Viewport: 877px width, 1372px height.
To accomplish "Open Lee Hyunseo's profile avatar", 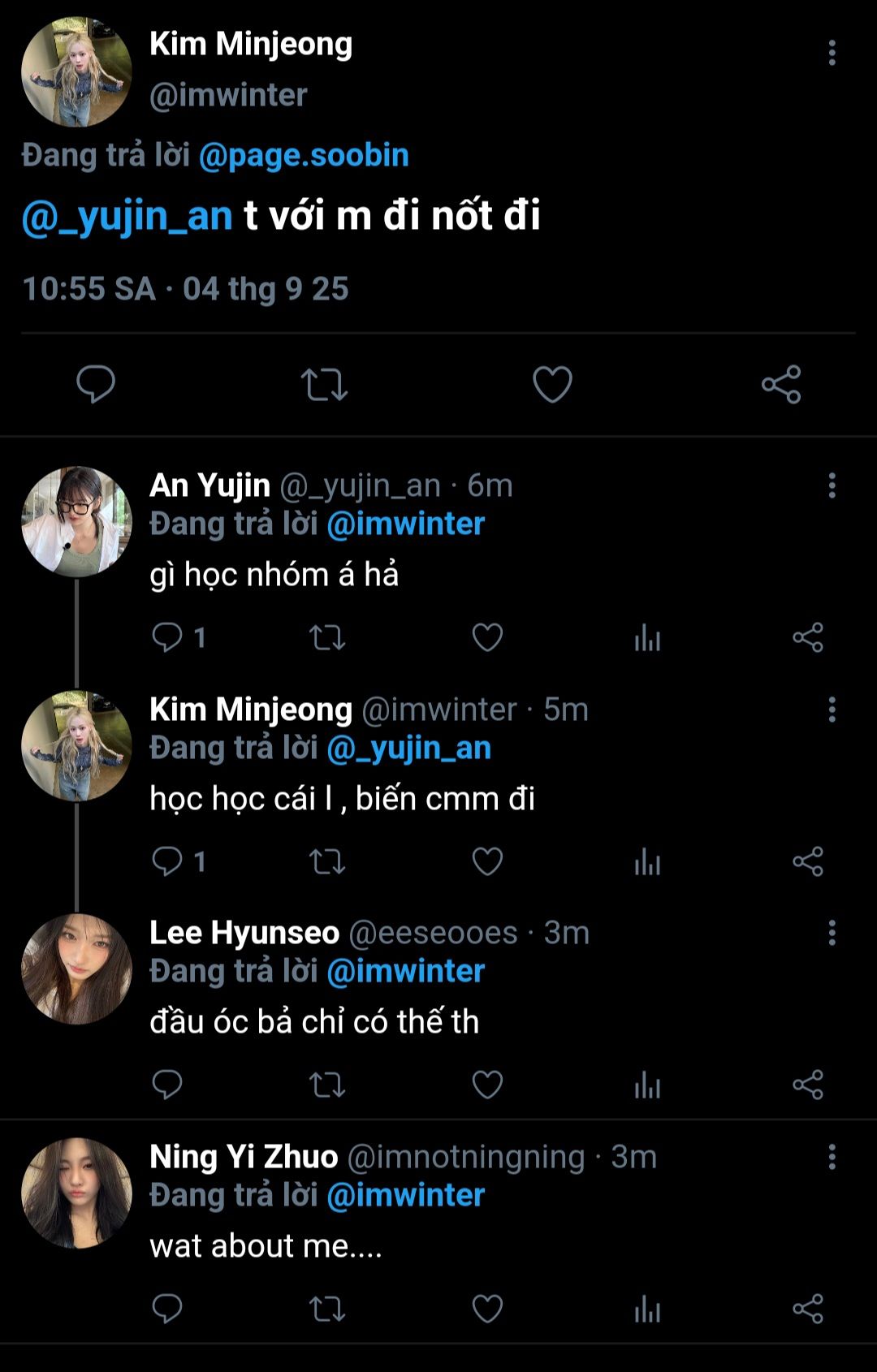I will (76, 969).
